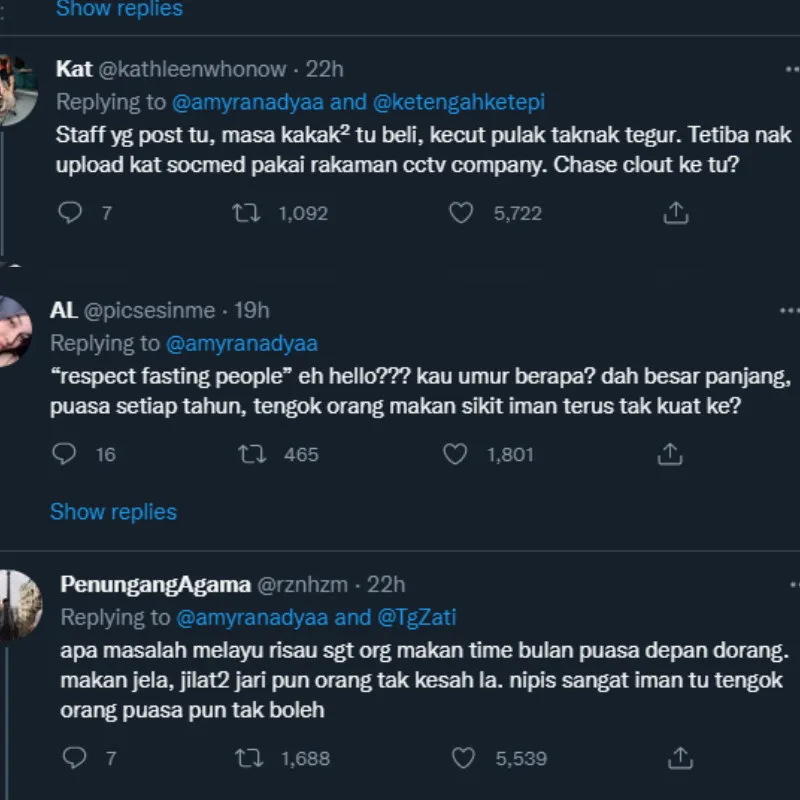
Task: Share PenungangAgama's tweet via share icon
Action: click(x=680, y=758)
